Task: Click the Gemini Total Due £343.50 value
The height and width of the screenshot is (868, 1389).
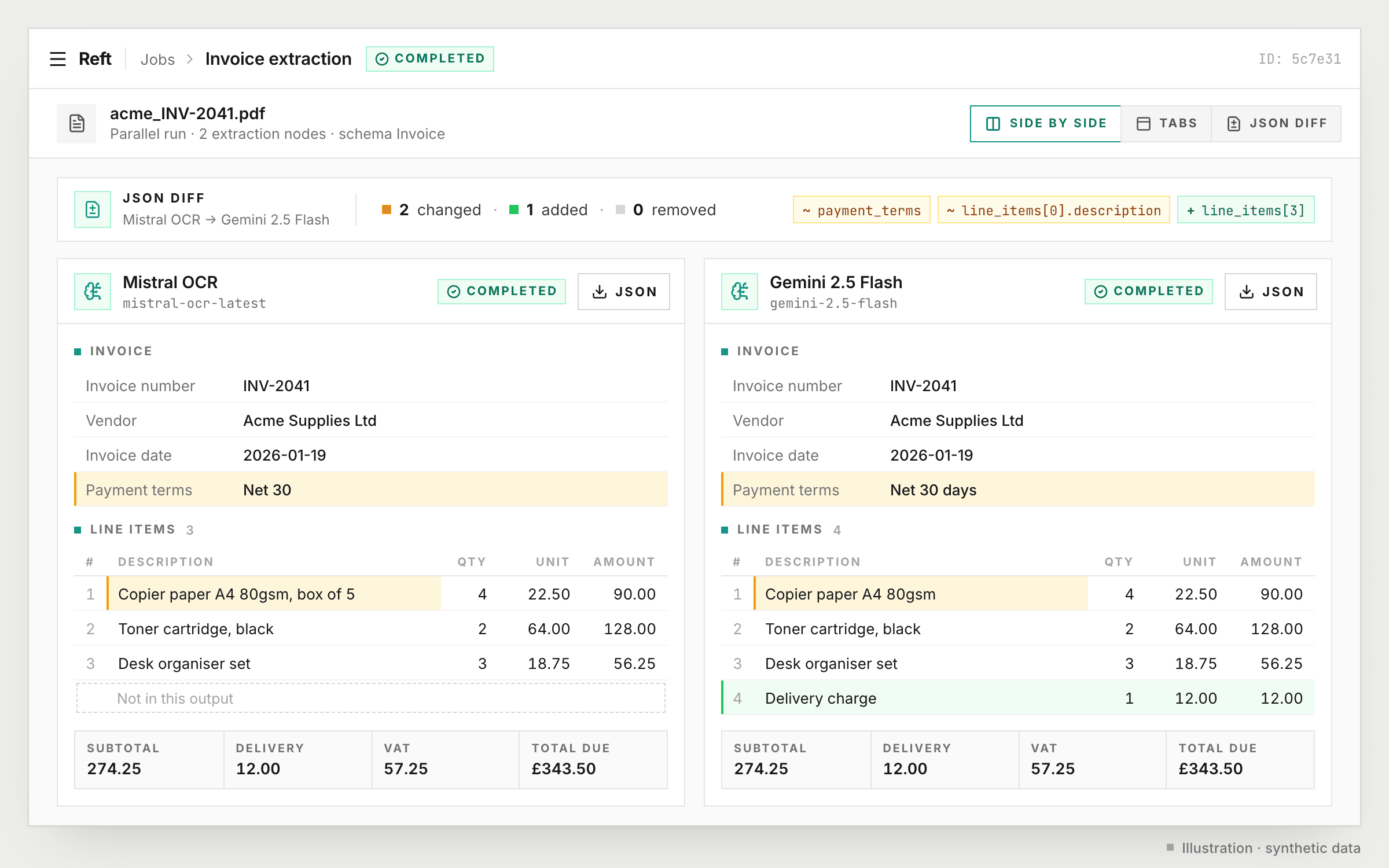Action: tap(1211, 768)
